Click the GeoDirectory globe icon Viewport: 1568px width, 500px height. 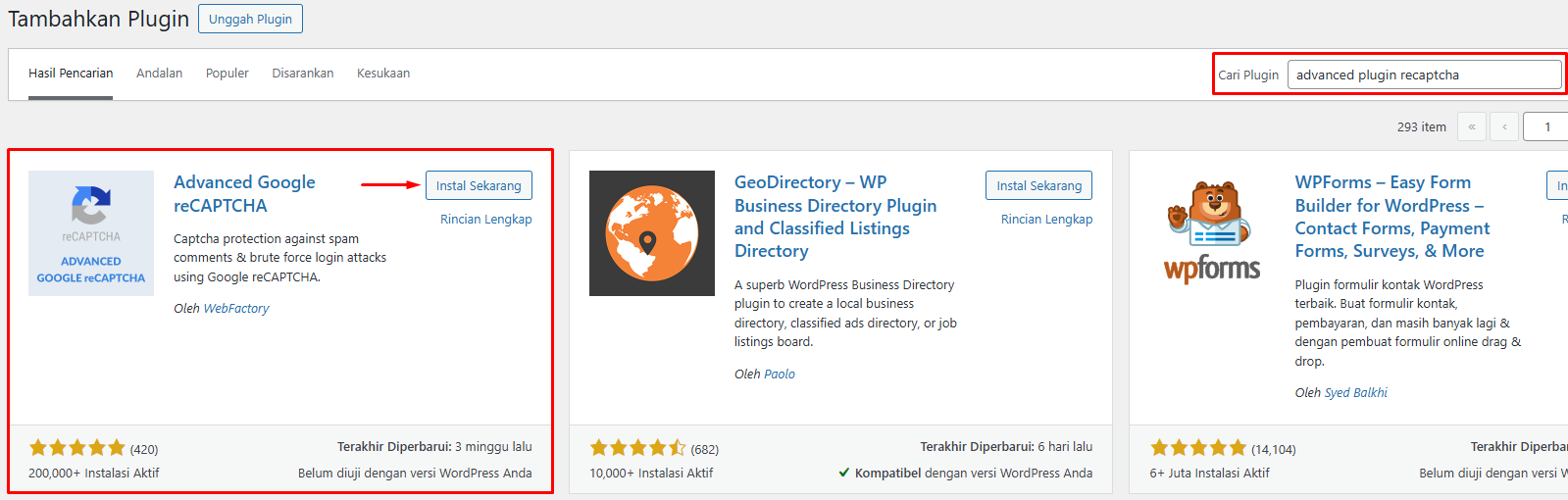pos(652,233)
